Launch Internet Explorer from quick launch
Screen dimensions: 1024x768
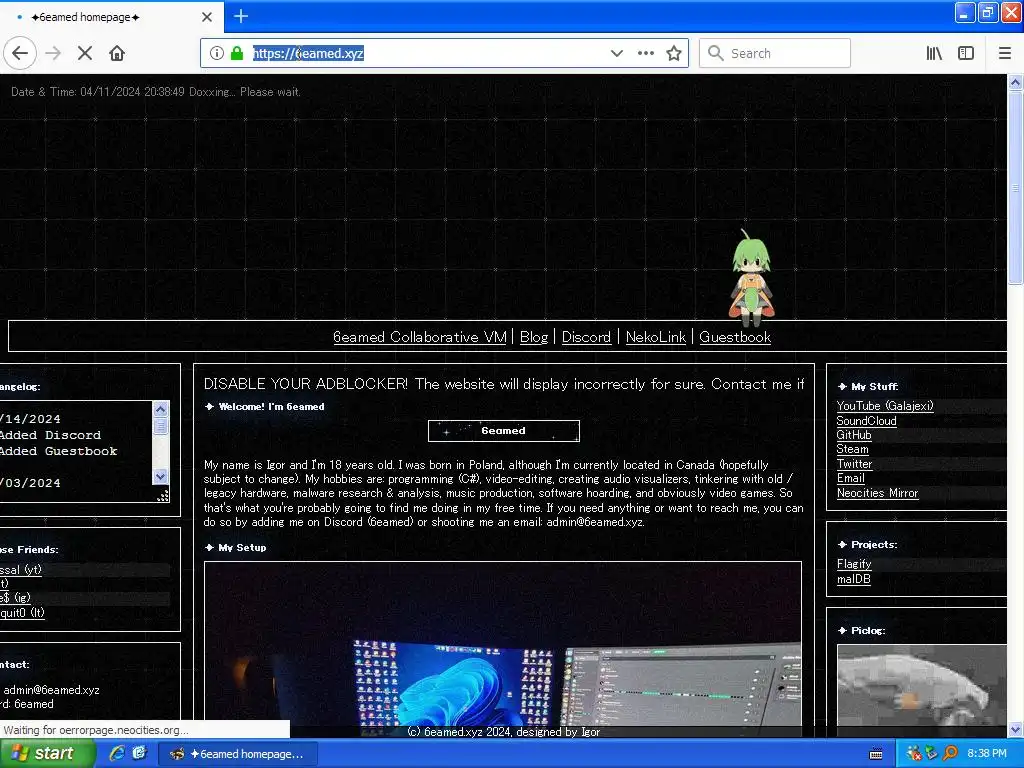point(118,753)
